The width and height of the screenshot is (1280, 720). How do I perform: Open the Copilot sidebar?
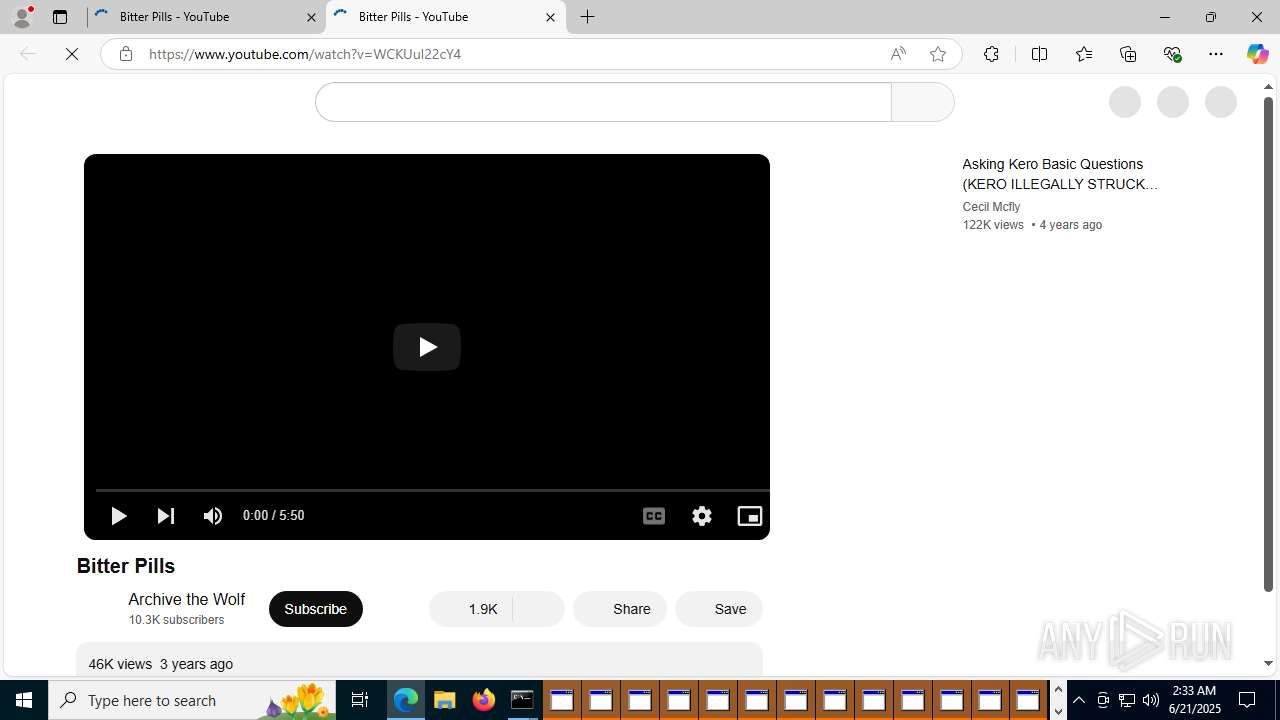pyautogui.click(x=1257, y=54)
